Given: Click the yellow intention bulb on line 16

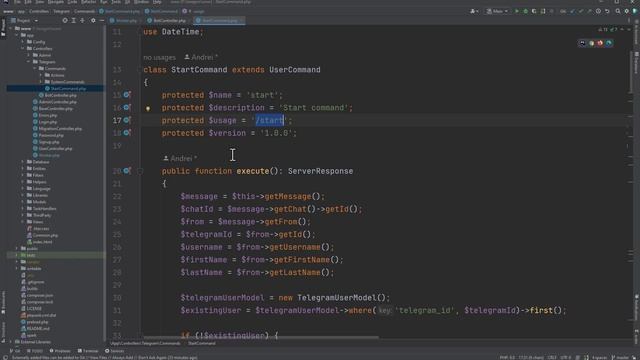Looking at the screenshot, I should pos(148,108).
